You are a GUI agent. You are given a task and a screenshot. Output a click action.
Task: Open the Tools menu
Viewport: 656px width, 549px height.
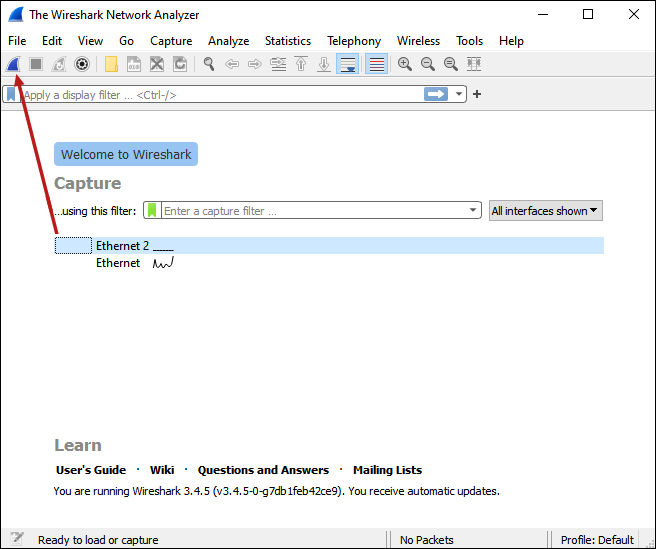[x=469, y=41]
